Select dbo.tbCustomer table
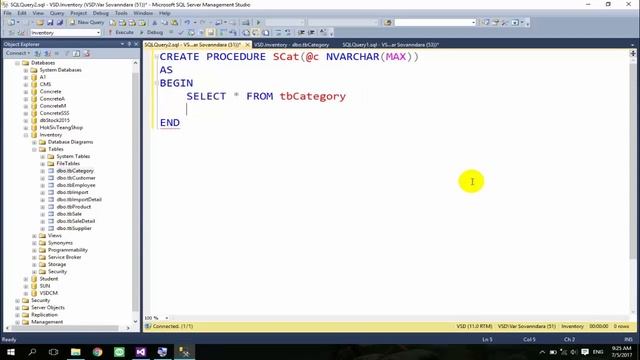Image resolution: width=640 pixels, height=360 pixels. 76,178
